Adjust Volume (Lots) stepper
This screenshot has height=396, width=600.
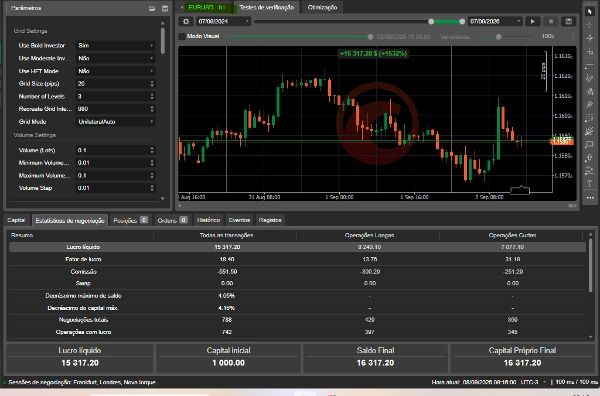click(x=152, y=150)
